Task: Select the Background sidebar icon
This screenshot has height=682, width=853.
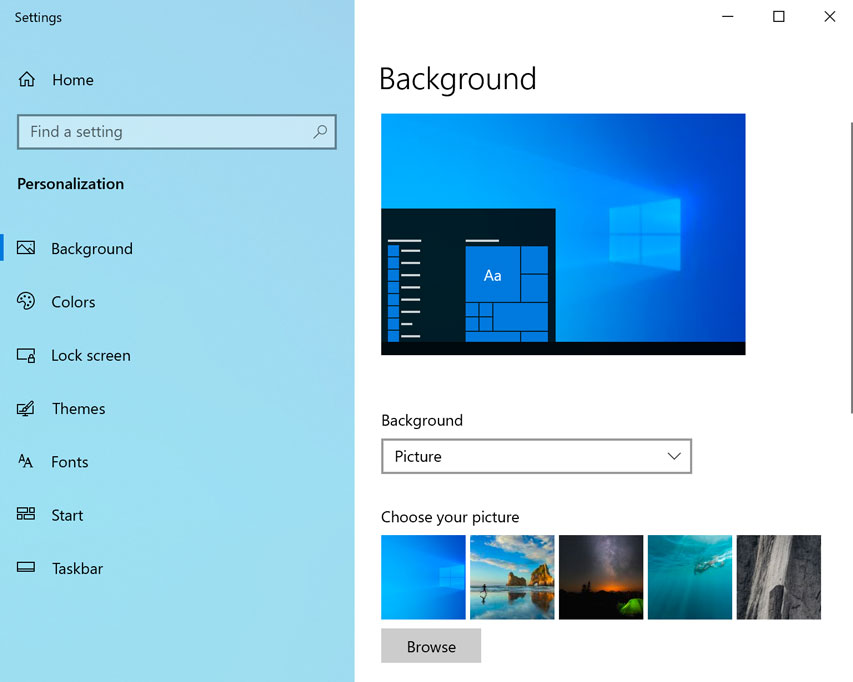Action: click(x=28, y=248)
